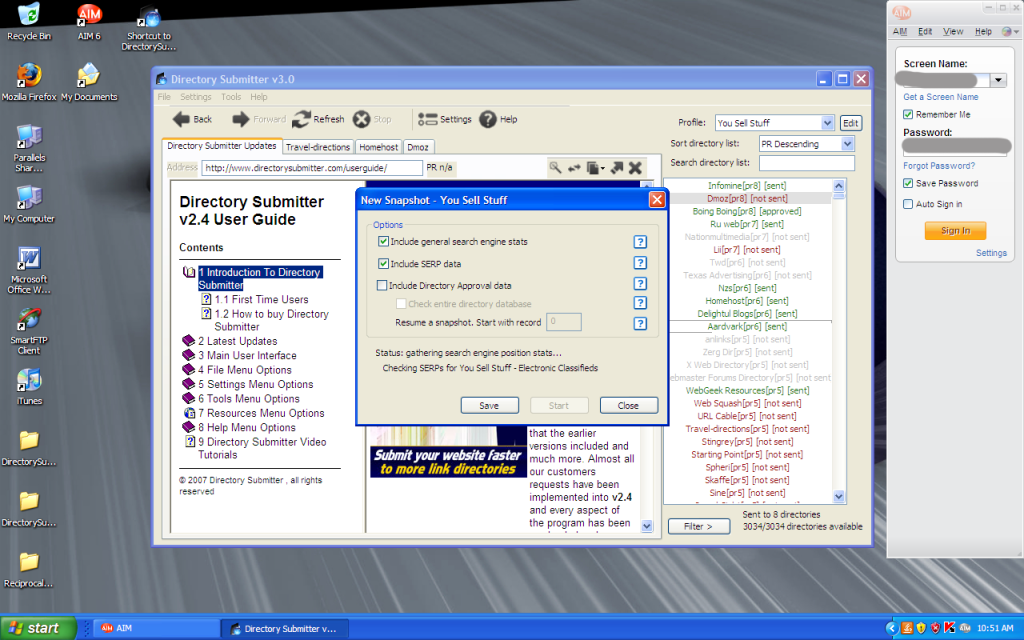
Task: Switch to the Travel-directions tab
Action: pyautogui.click(x=318, y=147)
